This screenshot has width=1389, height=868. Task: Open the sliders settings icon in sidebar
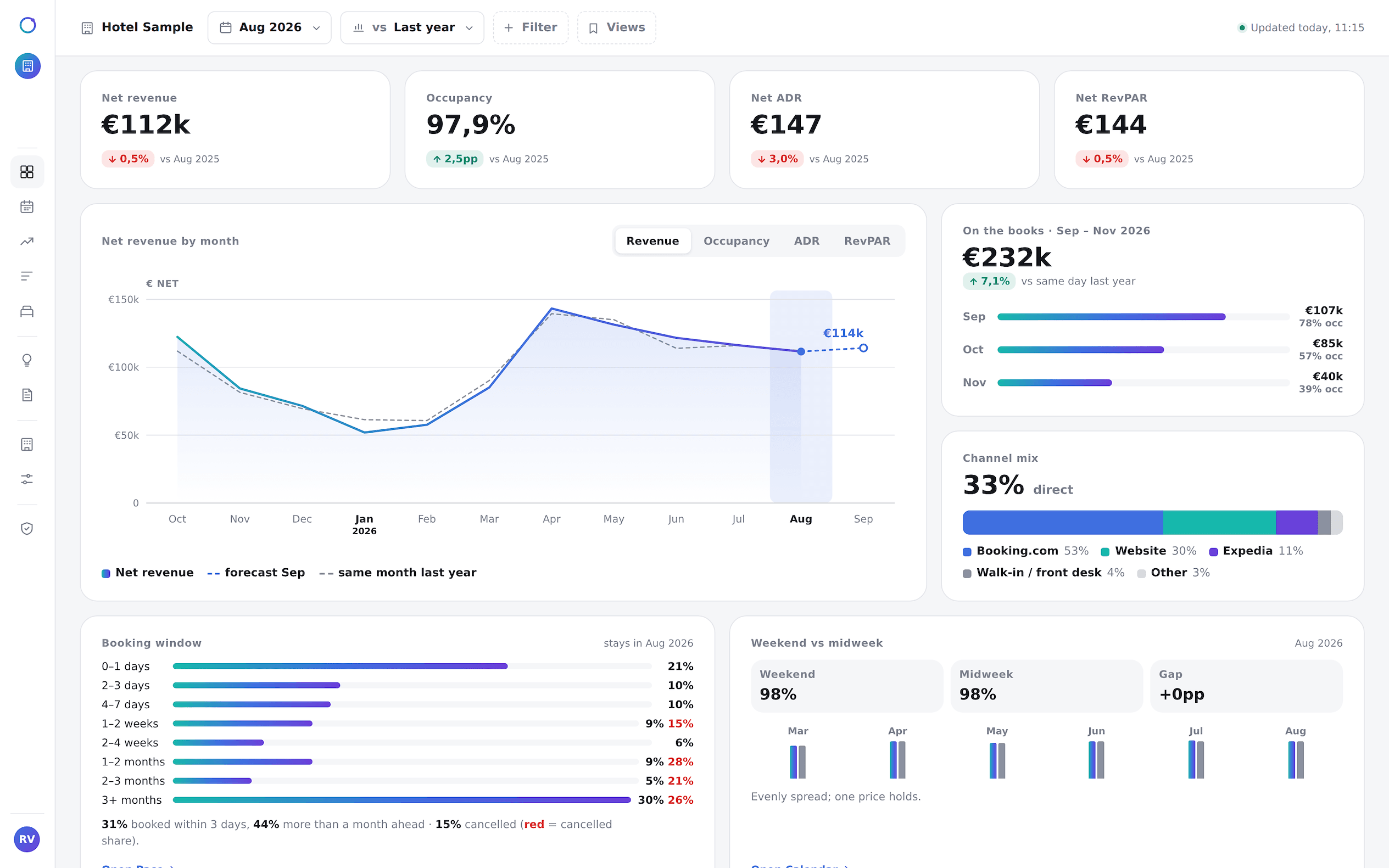[27, 479]
